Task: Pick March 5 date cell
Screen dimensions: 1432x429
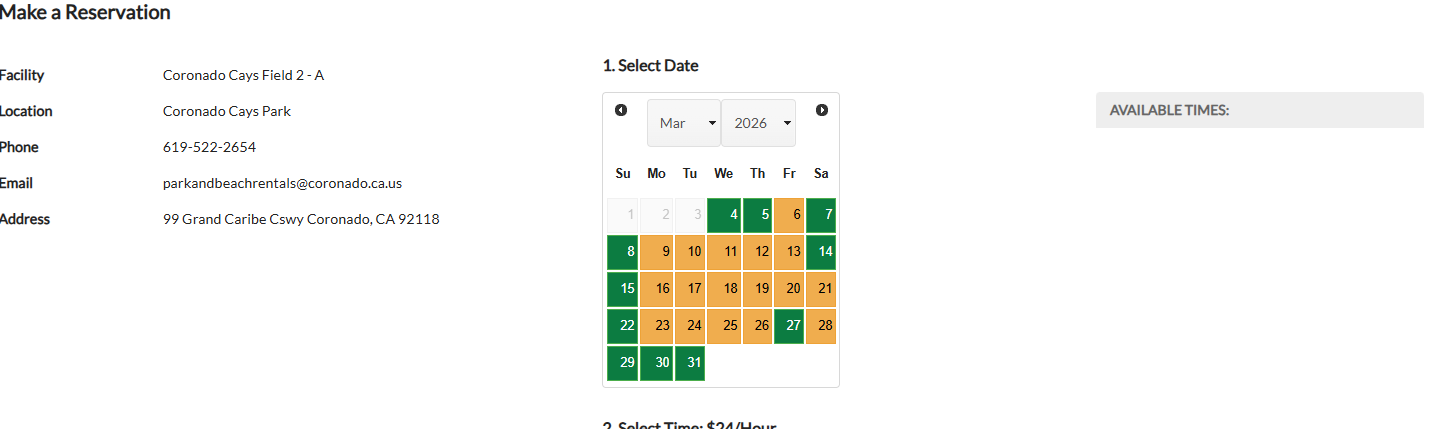Action: coord(757,215)
